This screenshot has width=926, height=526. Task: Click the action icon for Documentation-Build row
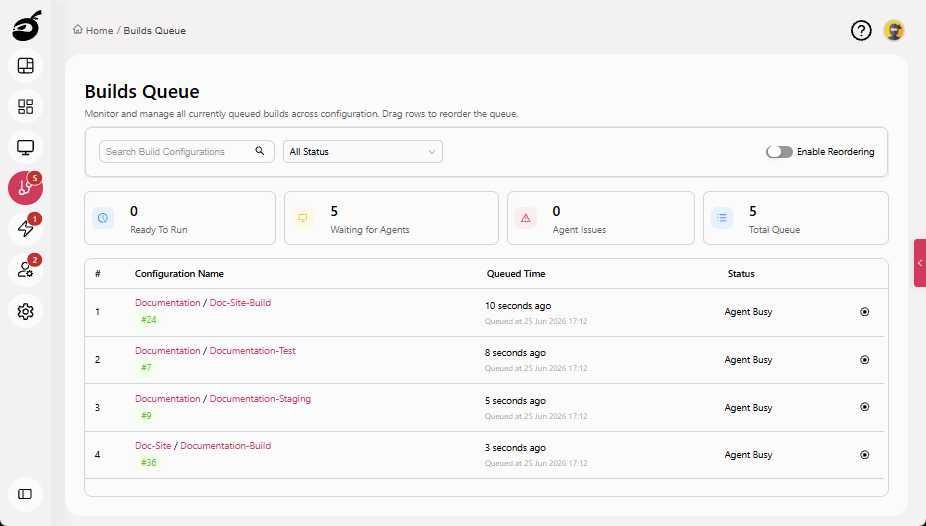coord(865,455)
